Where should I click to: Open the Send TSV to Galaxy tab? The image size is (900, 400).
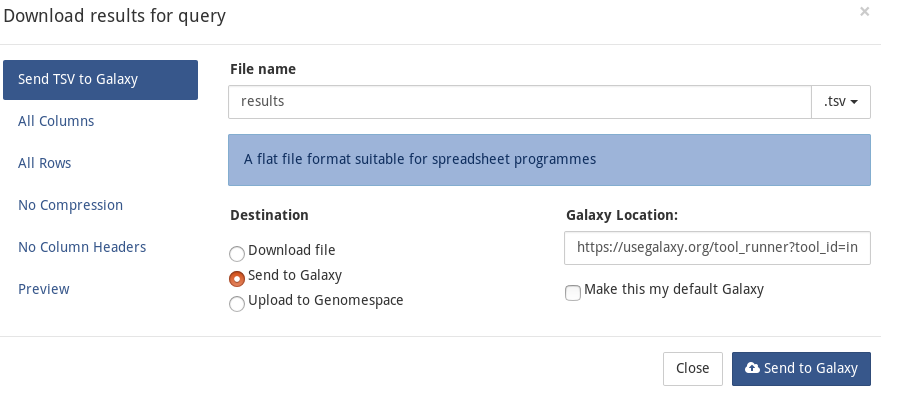click(100, 80)
